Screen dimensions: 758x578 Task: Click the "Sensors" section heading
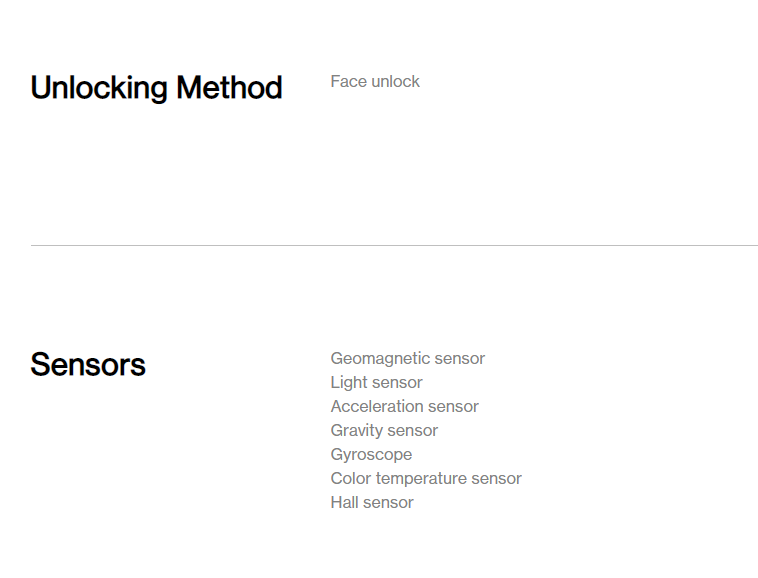(88, 364)
